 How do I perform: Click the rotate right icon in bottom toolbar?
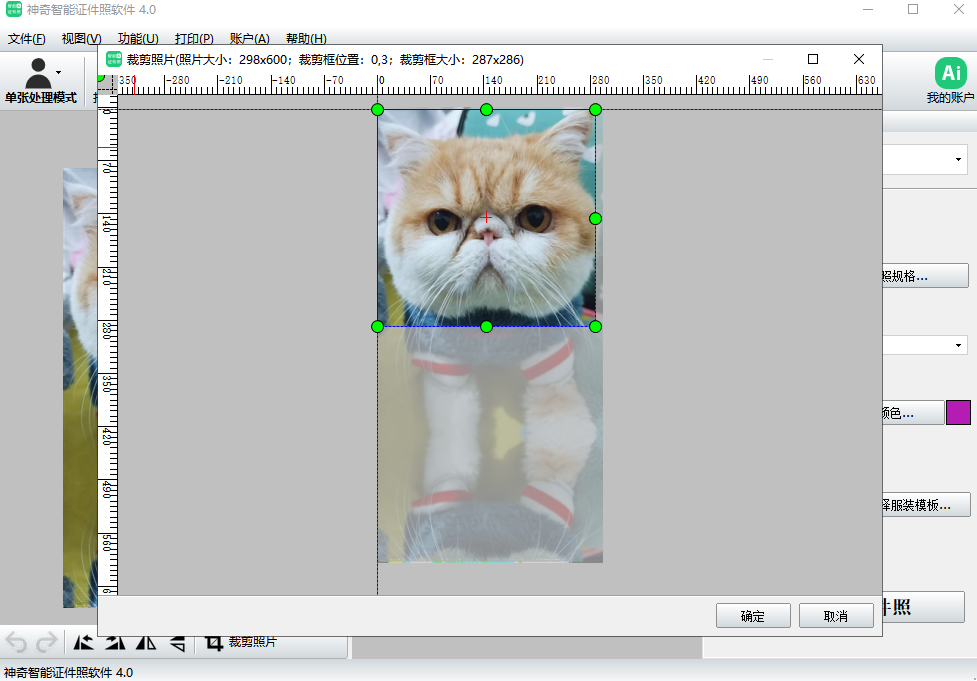(115, 643)
